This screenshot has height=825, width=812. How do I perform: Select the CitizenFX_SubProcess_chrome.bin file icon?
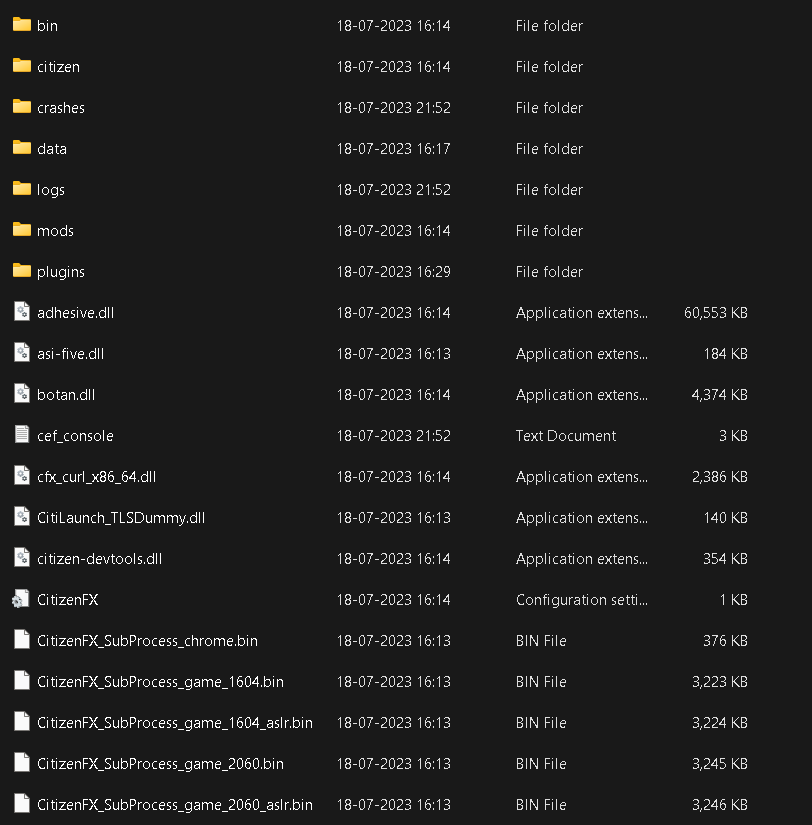(22, 640)
